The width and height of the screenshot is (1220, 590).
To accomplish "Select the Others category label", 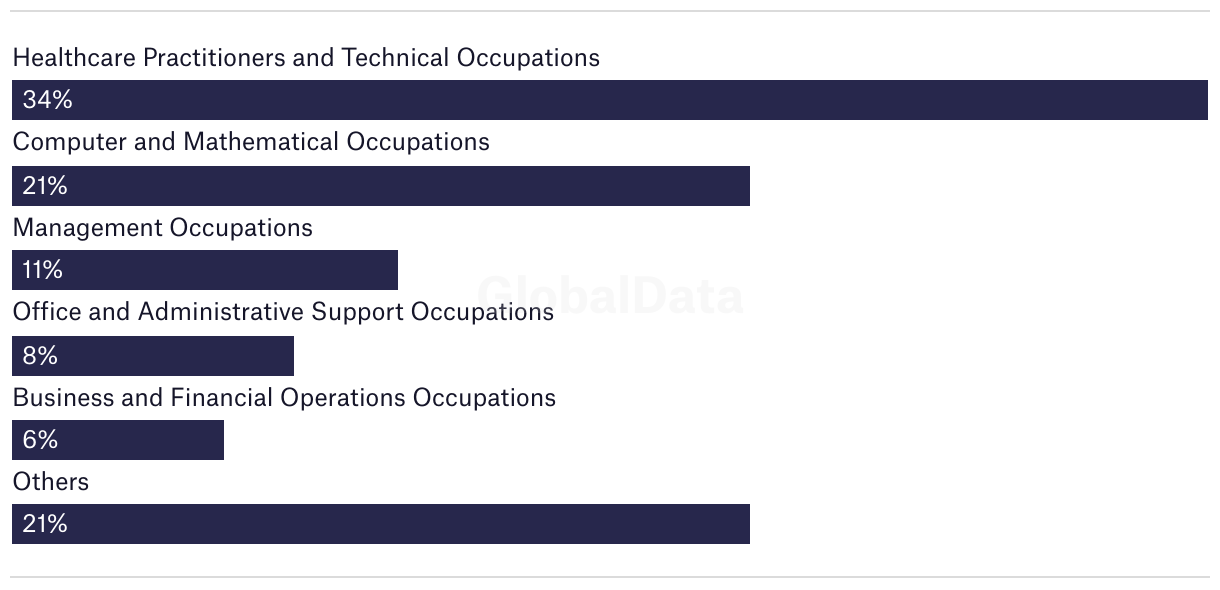I will (51, 482).
